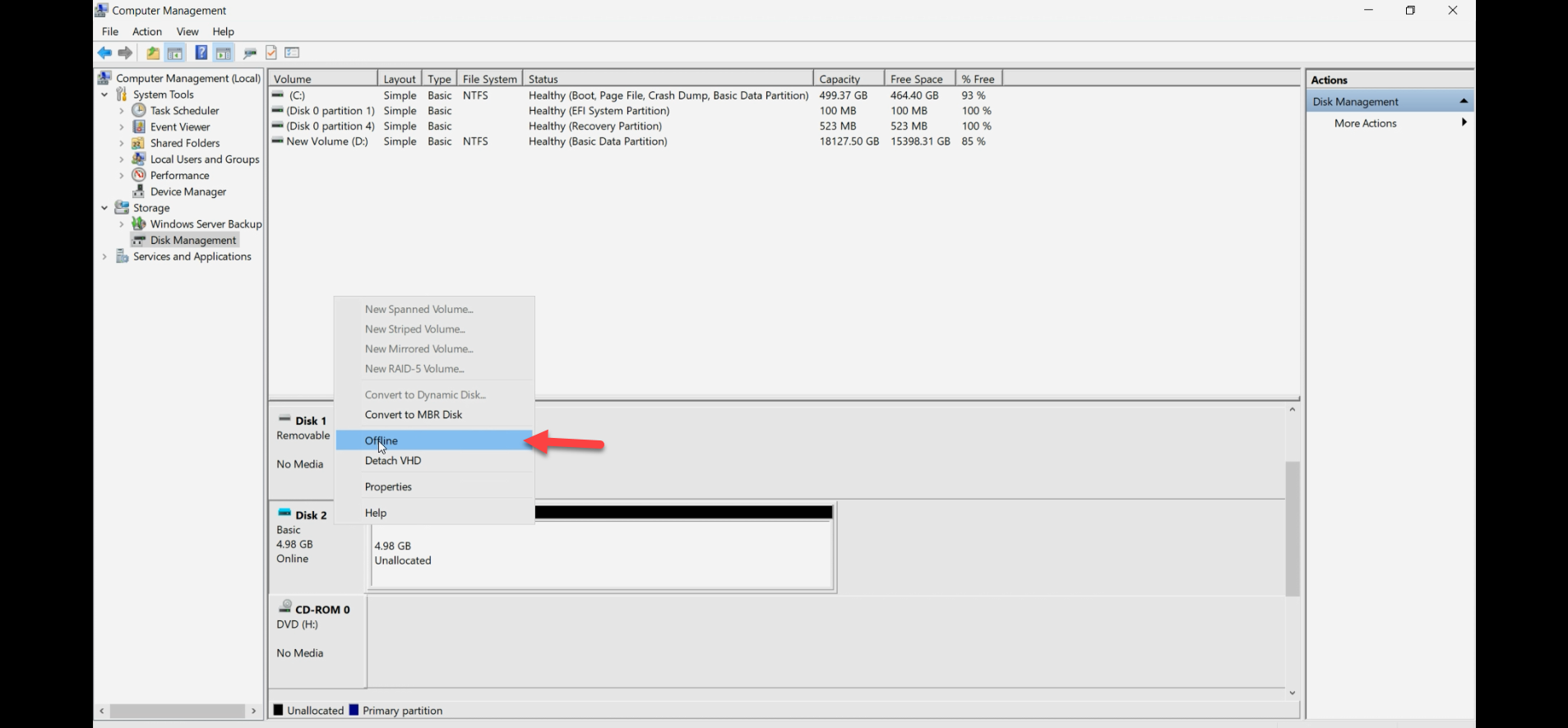Click the checkmark document toolbar icon
This screenshot has width=1568, height=728.
(x=271, y=53)
